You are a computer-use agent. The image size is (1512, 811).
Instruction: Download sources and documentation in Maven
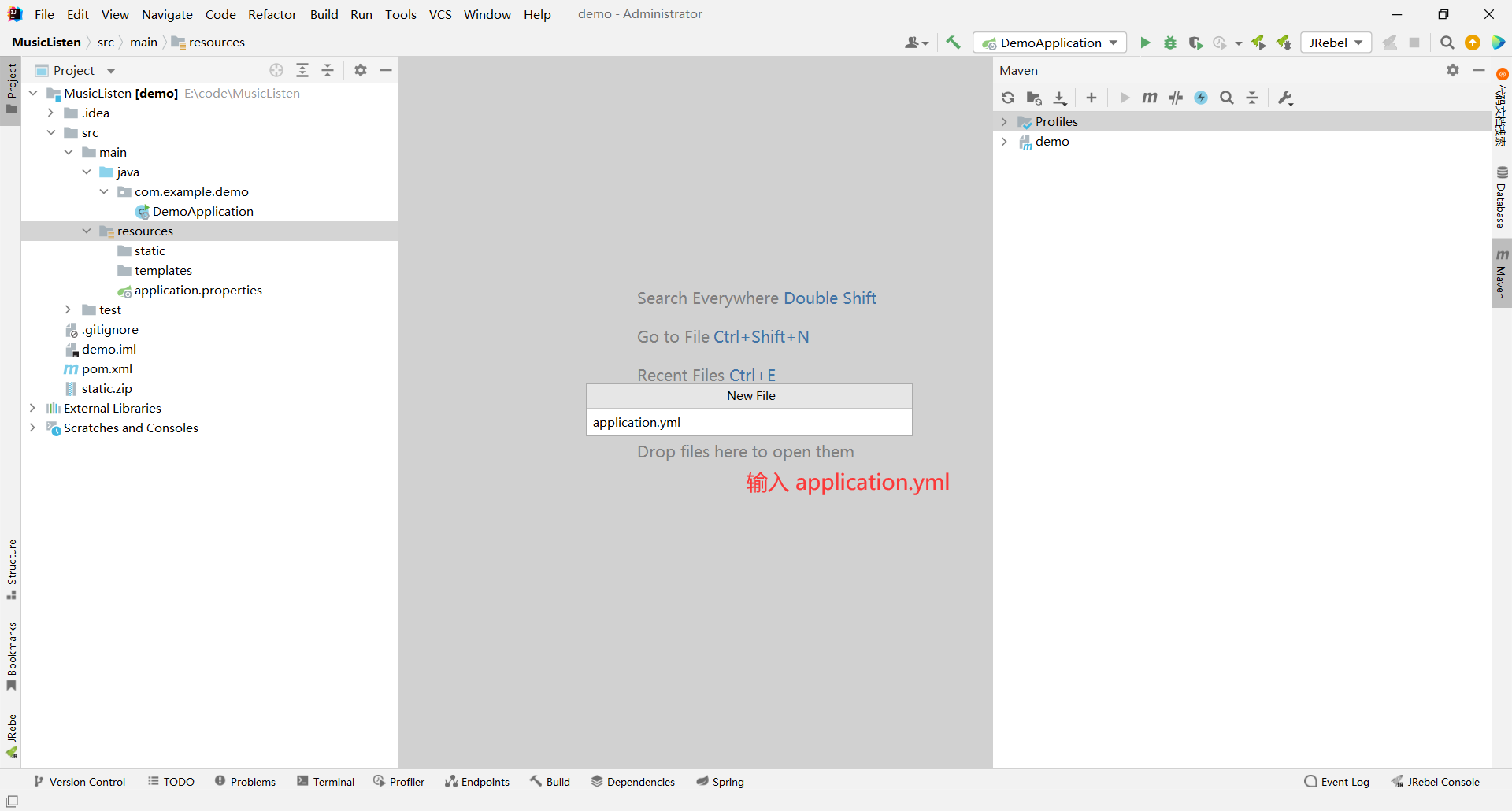[x=1060, y=98]
